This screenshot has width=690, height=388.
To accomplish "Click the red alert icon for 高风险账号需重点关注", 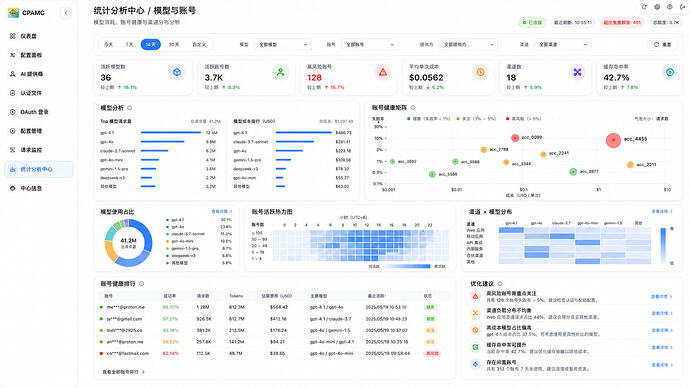I will [x=475, y=296].
